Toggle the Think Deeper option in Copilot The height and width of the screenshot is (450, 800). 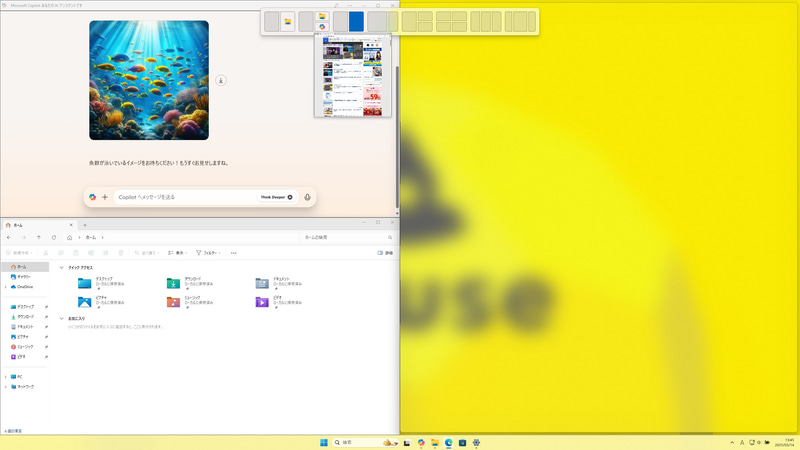[276, 197]
